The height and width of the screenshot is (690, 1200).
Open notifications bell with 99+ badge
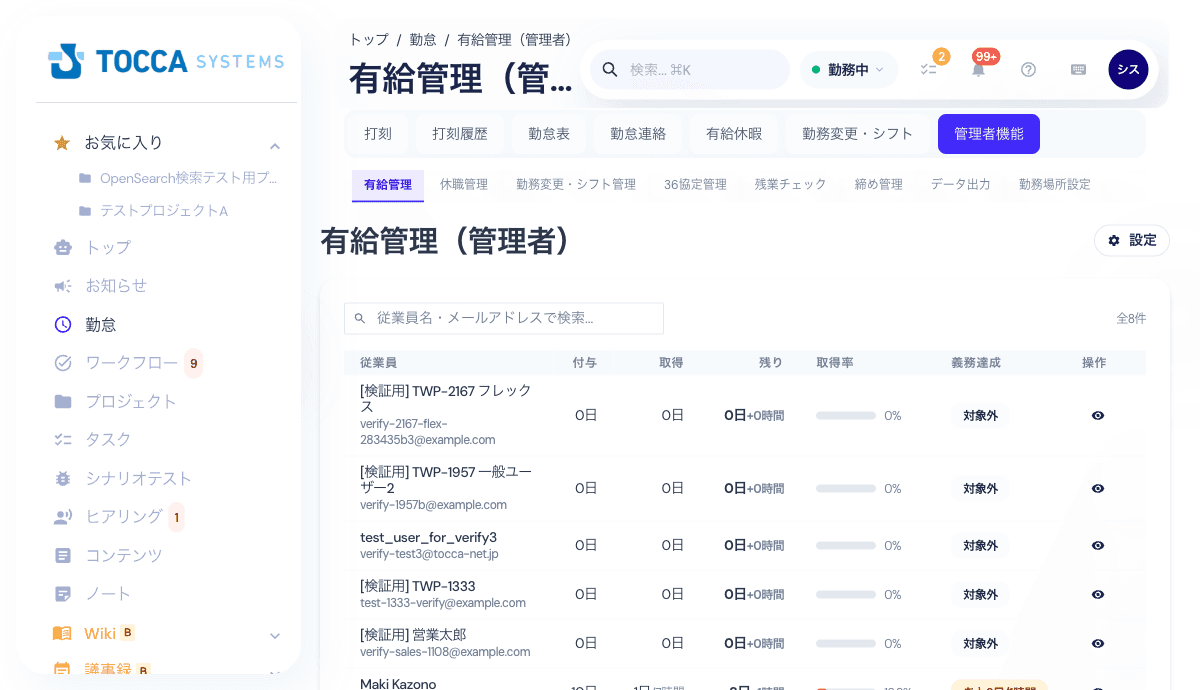[x=978, y=70]
